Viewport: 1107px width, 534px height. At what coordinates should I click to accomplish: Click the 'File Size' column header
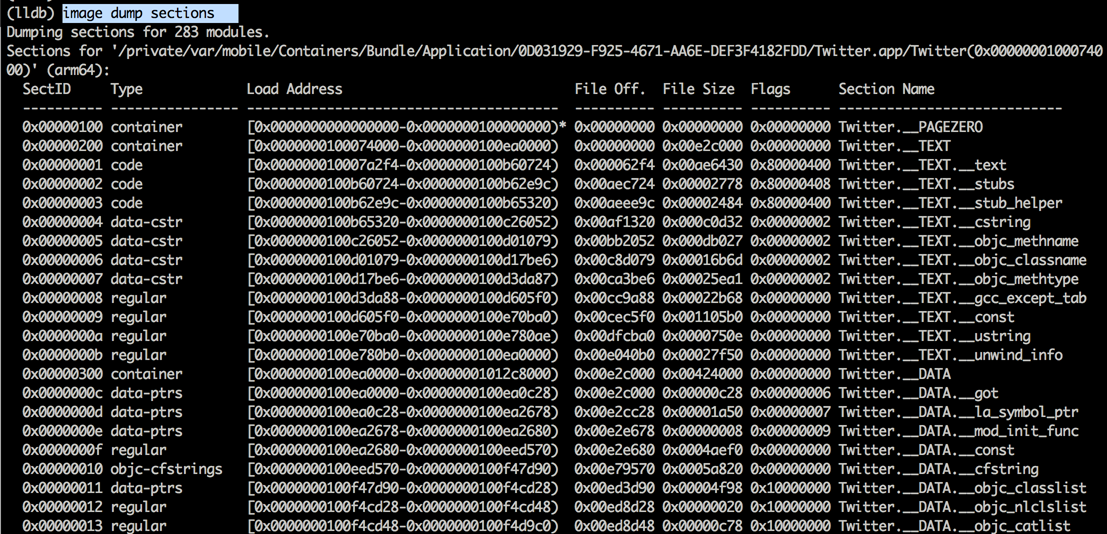pyautogui.click(x=698, y=89)
